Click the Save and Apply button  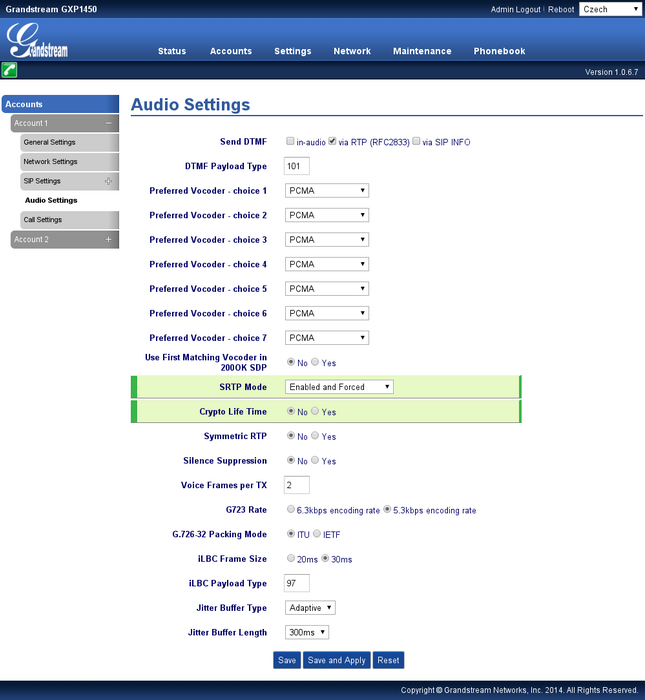point(337,660)
